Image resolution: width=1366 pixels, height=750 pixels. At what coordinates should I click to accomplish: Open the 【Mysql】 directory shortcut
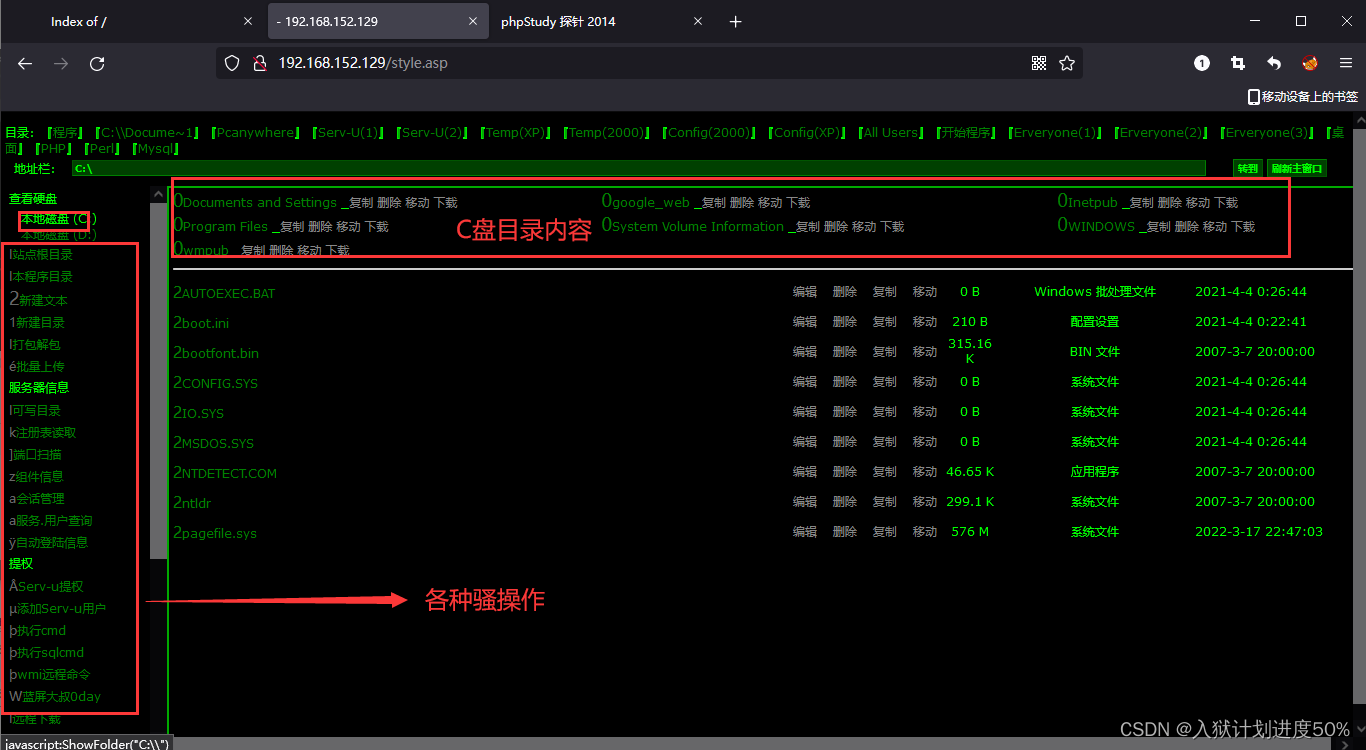155,149
